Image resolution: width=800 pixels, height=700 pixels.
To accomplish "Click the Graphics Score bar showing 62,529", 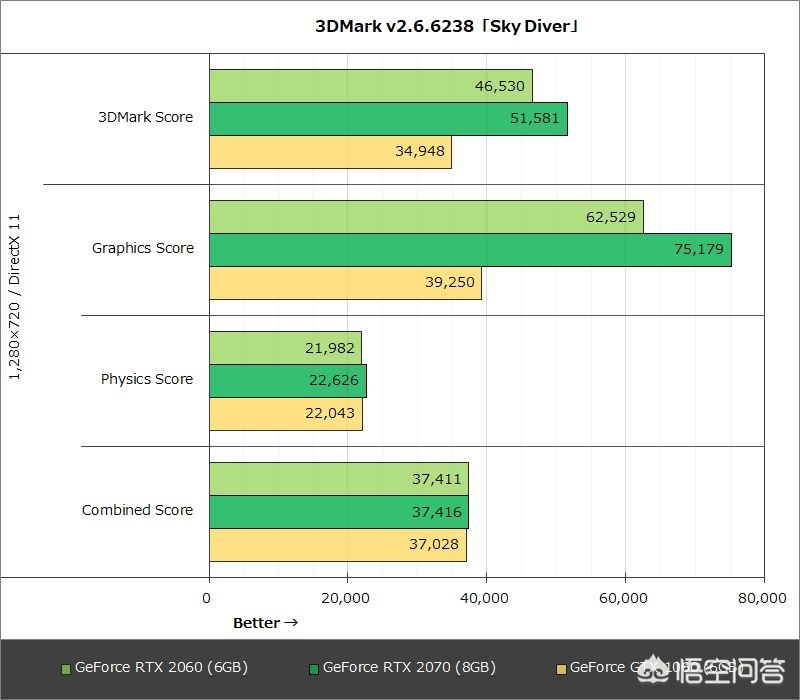I will pos(426,217).
